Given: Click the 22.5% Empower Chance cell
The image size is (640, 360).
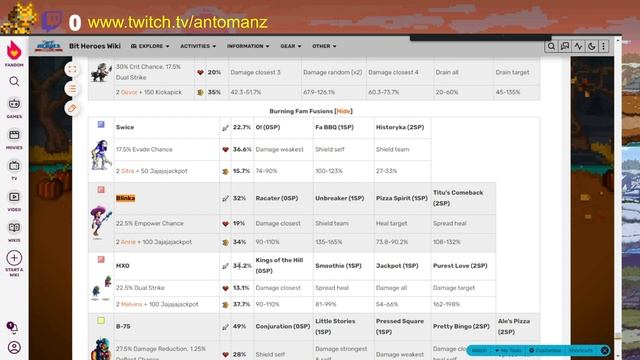Looking at the screenshot, I should coord(167,224).
